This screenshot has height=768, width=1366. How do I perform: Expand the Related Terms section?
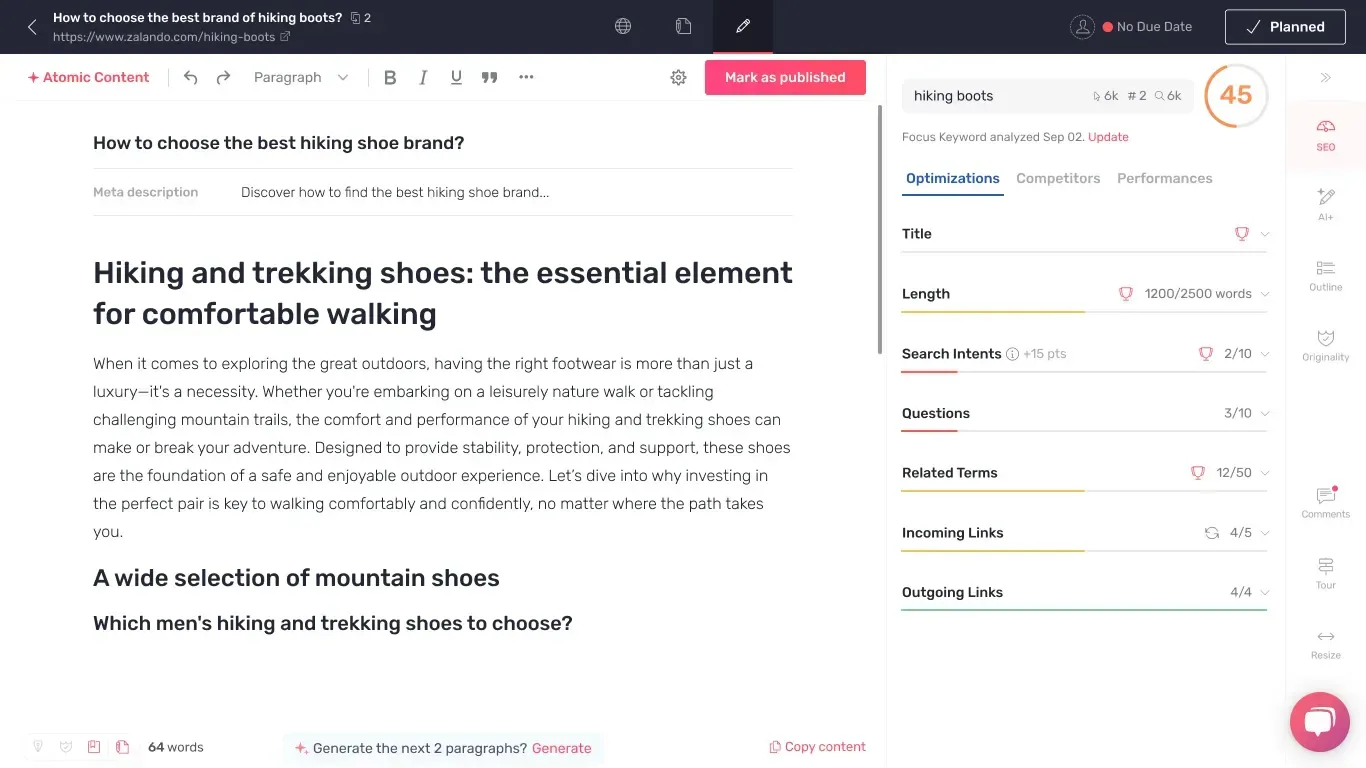pos(1084,473)
